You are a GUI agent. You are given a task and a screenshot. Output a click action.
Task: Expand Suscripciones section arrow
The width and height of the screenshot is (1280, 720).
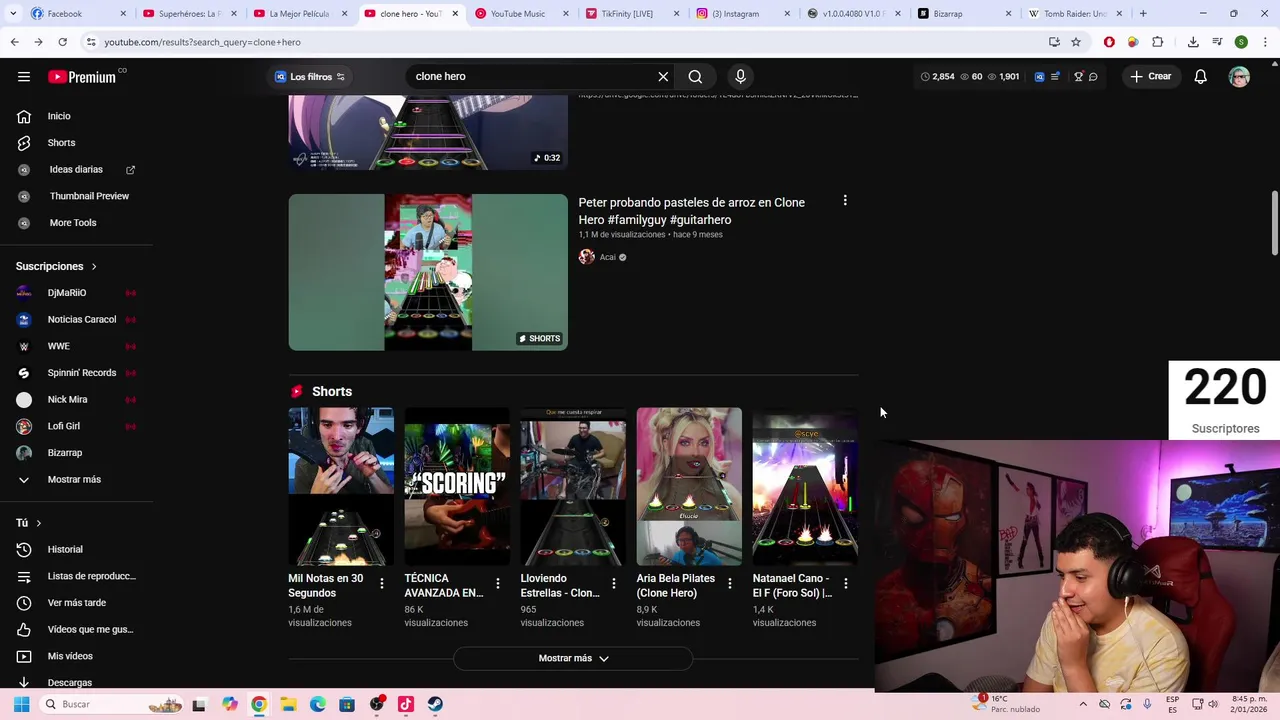tap(94, 267)
